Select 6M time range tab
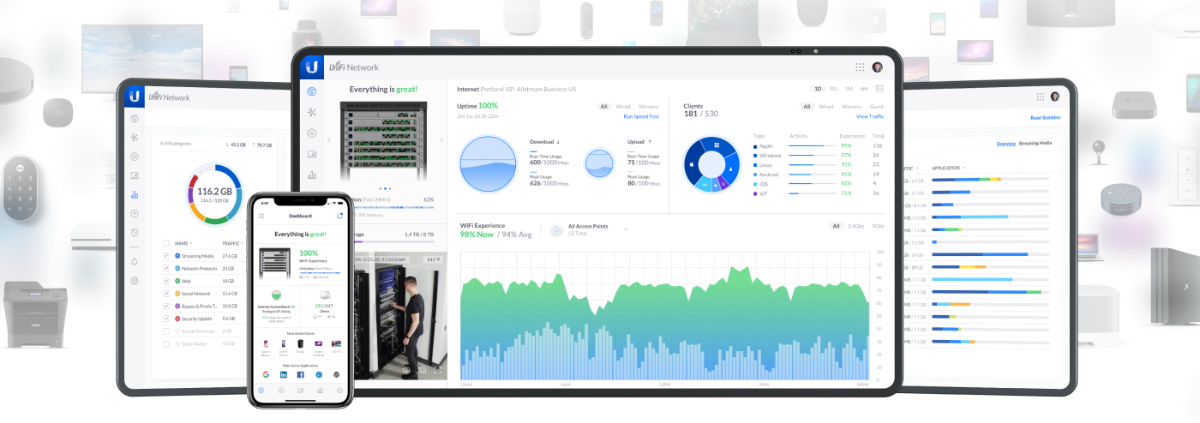Screen dimensions: 1200x423 863,88
